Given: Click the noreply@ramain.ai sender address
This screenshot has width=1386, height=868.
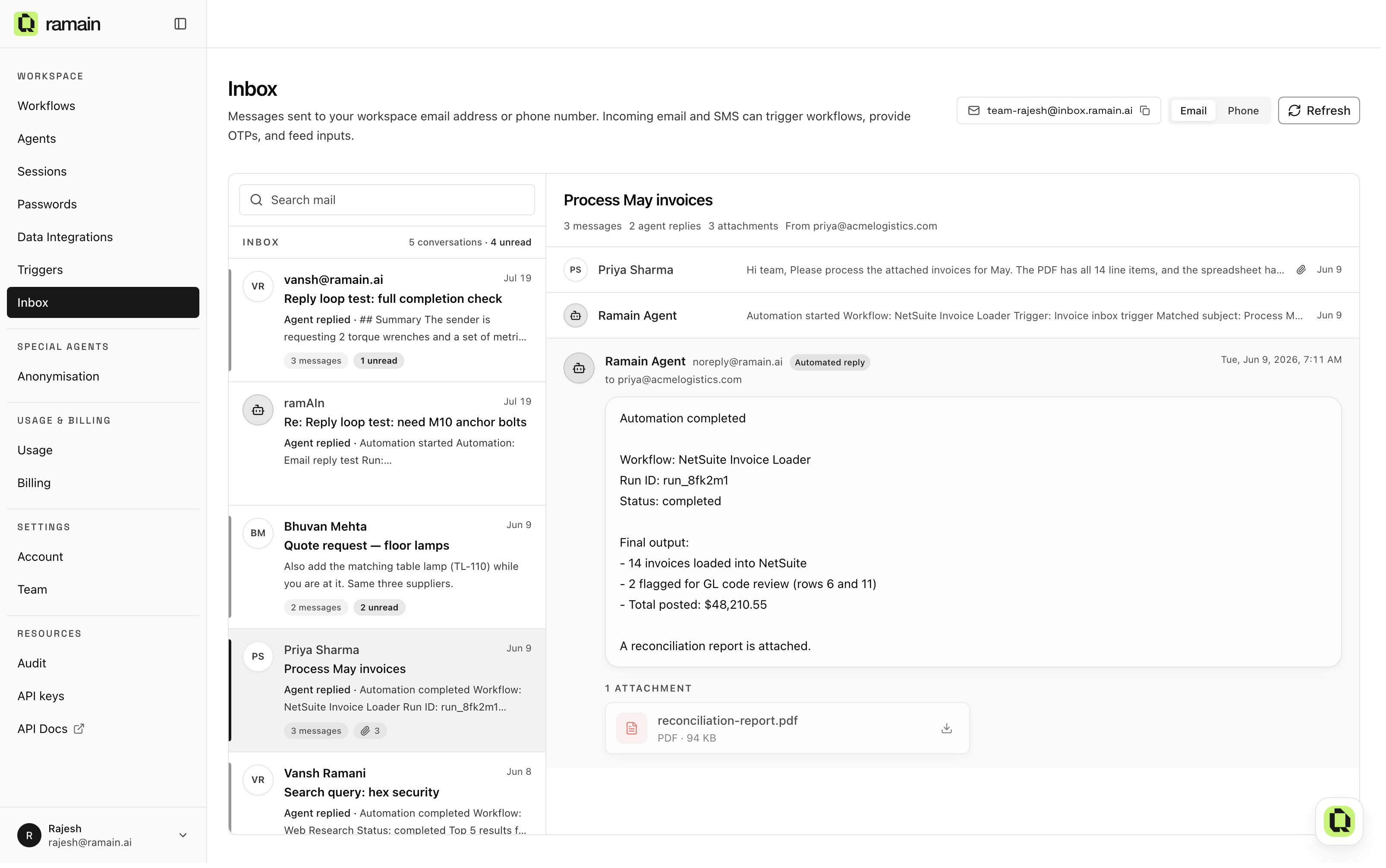Looking at the screenshot, I should coord(738,362).
